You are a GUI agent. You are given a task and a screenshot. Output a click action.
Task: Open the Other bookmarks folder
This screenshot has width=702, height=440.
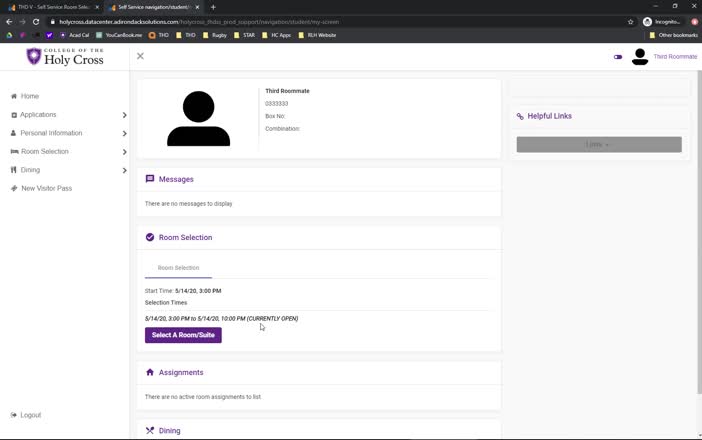click(x=673, y=35)
